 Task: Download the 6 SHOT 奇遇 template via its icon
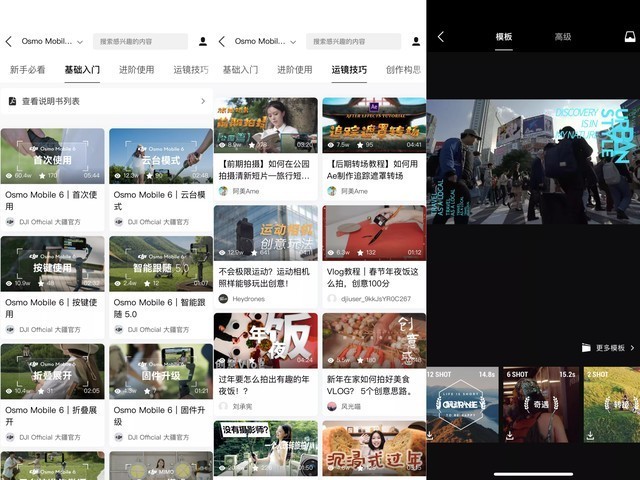(509, 436)
